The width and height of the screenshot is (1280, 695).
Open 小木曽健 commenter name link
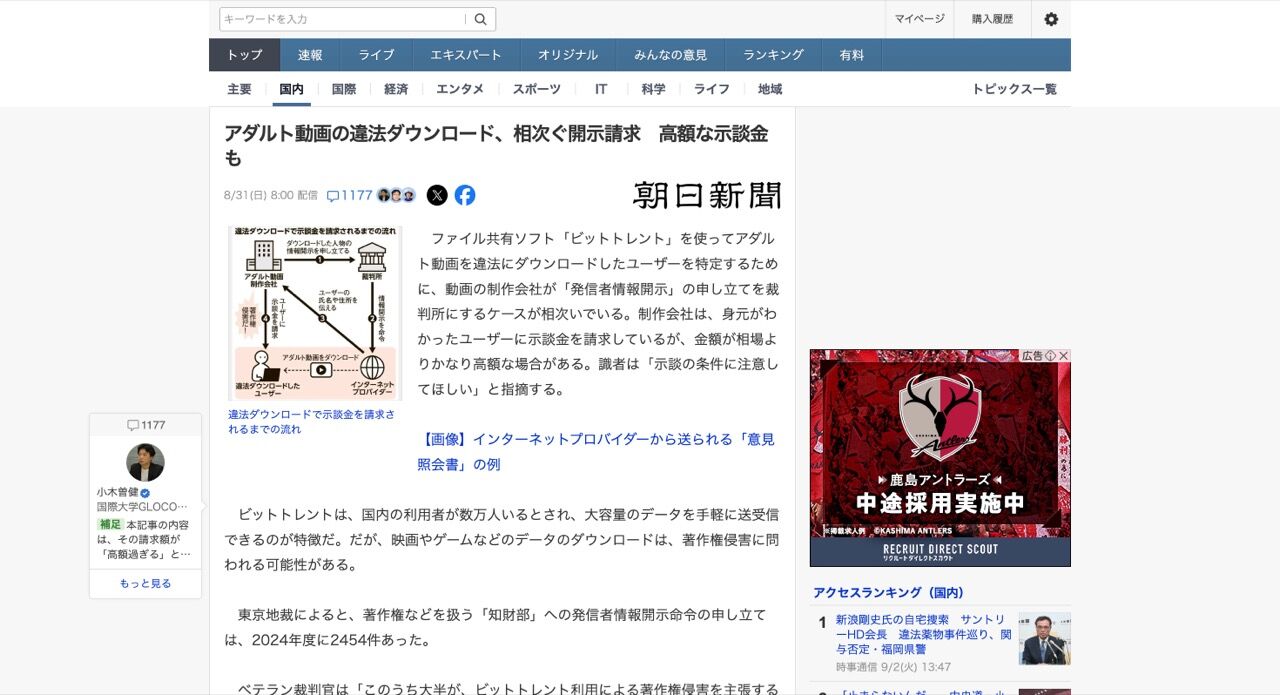point(117,493)
